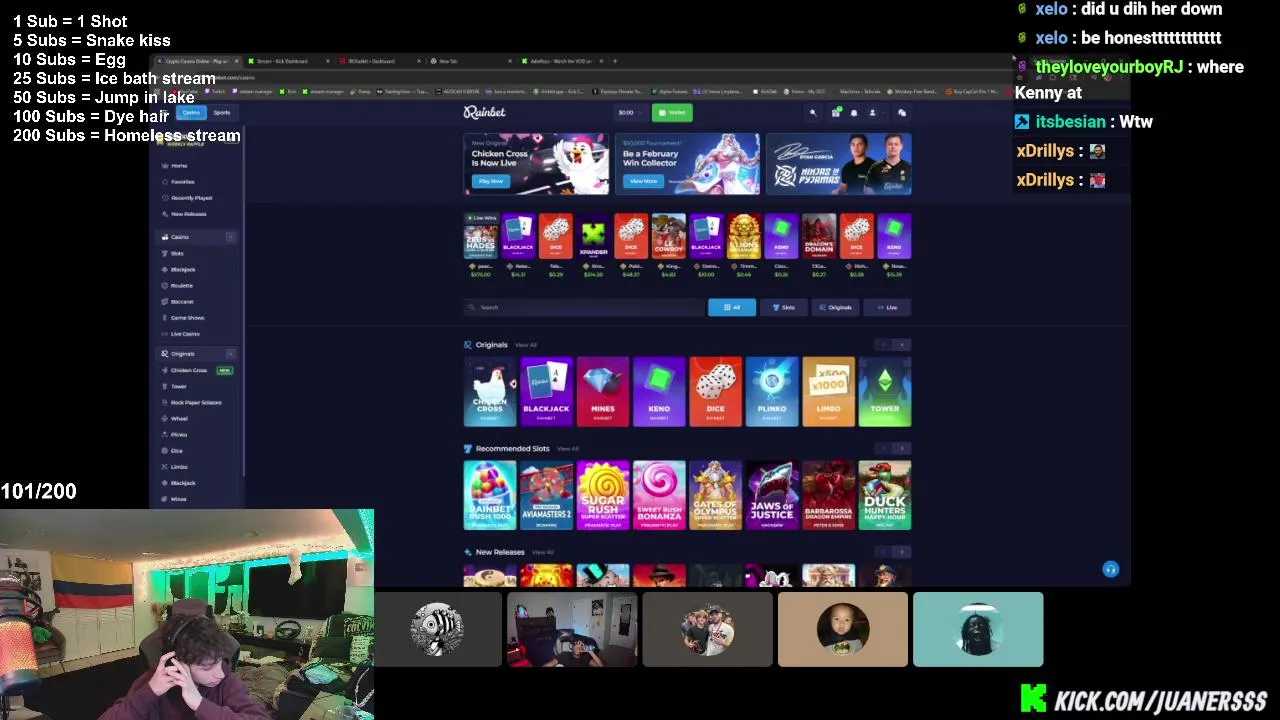Open Game Shows in sidebar

click(187, 318)
